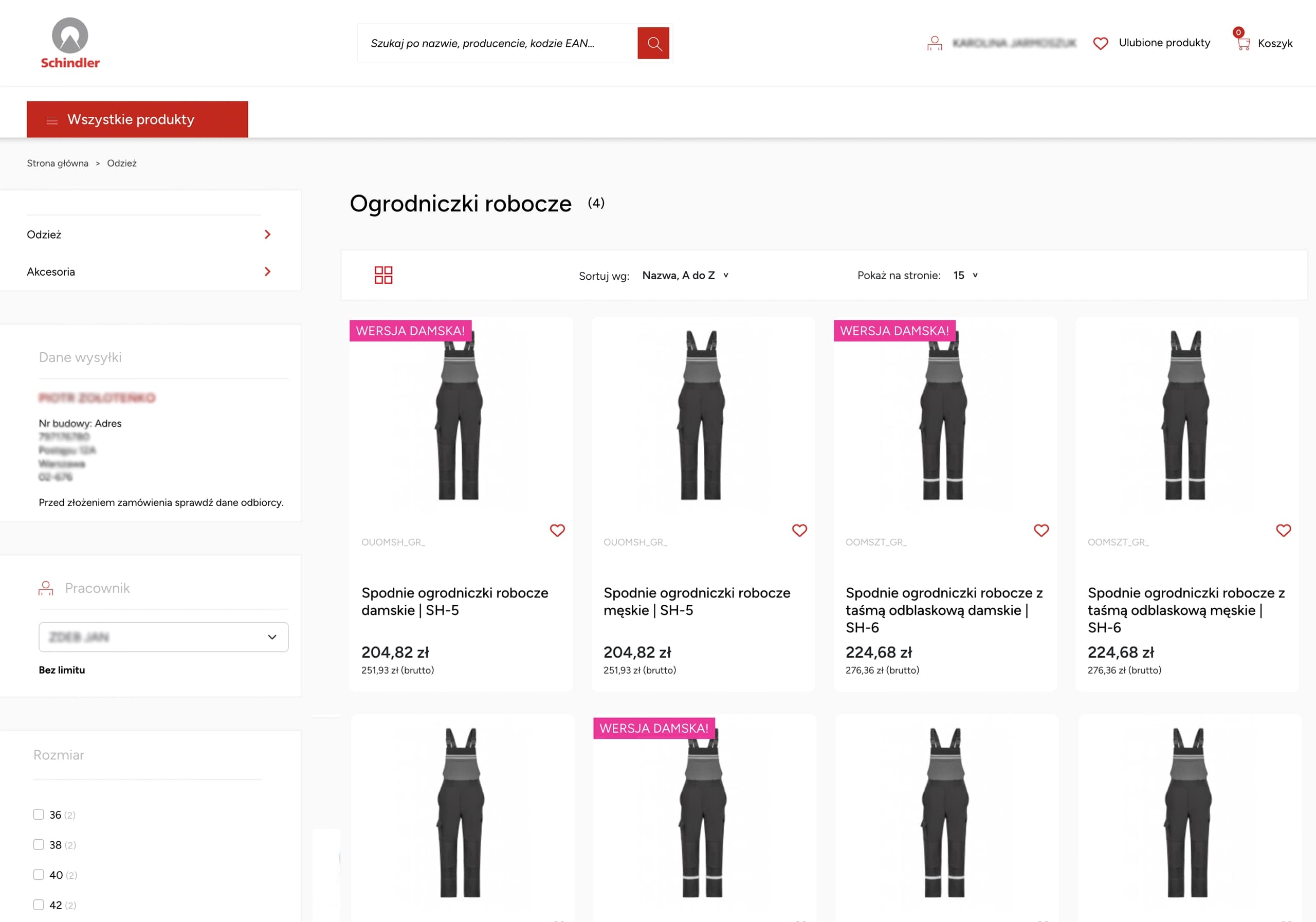Click the cart item count badge
Image resolution: width=1316 pixels, height=922 pixels.
[1238, 33]
